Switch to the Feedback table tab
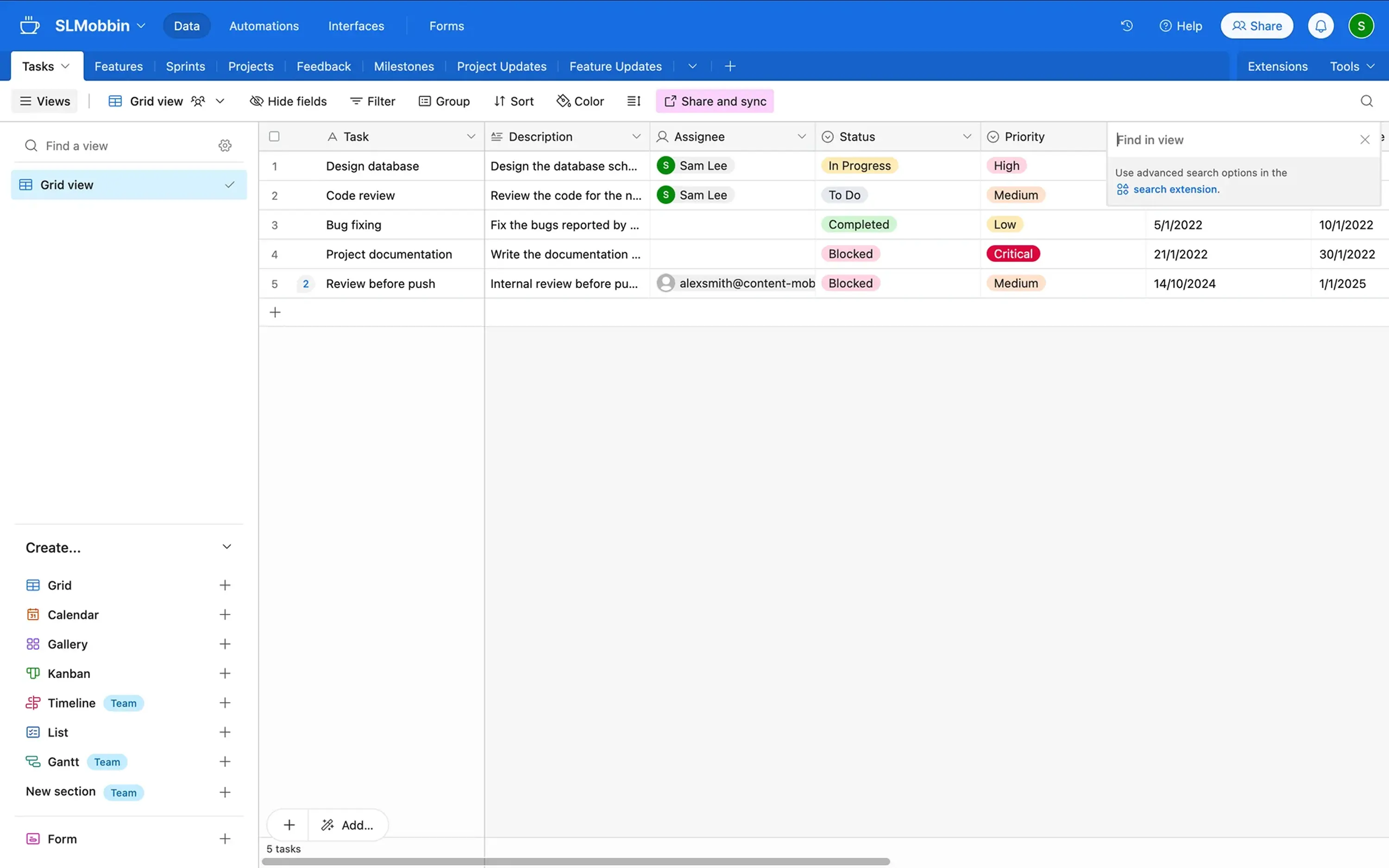Viewport: 1389px width, 868px height. [324, 66]
